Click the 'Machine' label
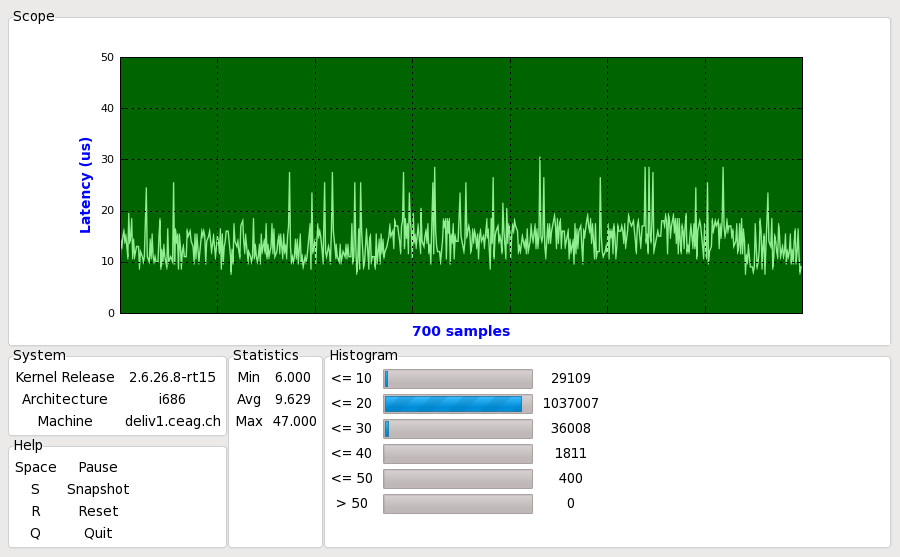 (65, 421)
